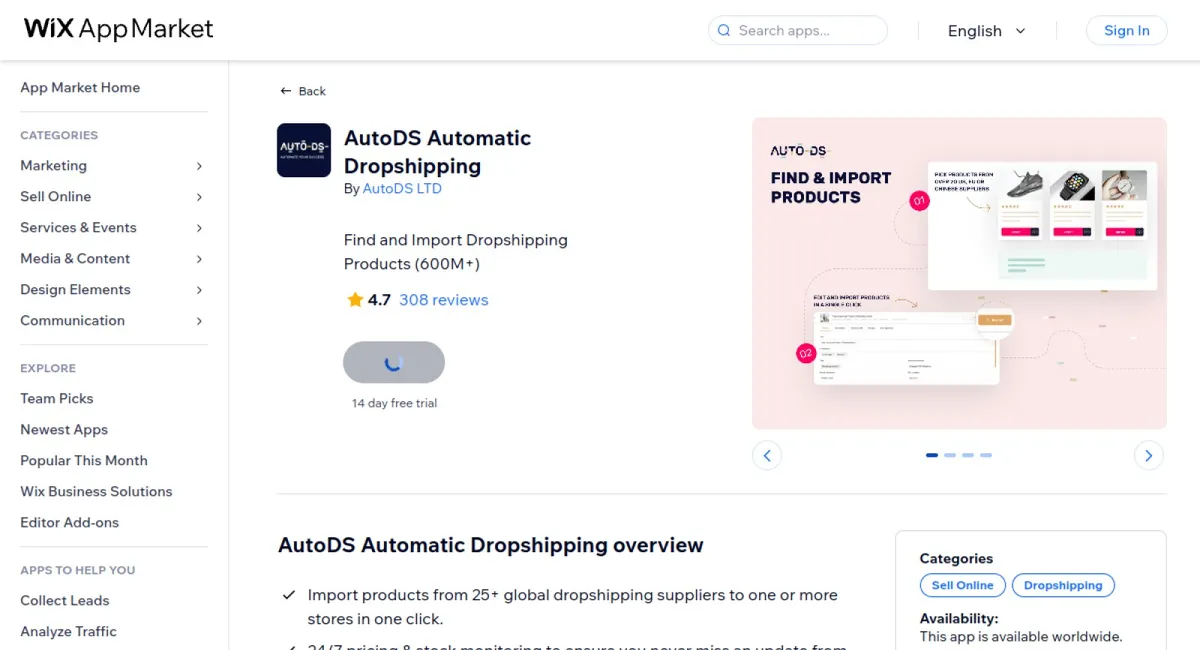Open the 308 reviews link

tap(444, 300)
